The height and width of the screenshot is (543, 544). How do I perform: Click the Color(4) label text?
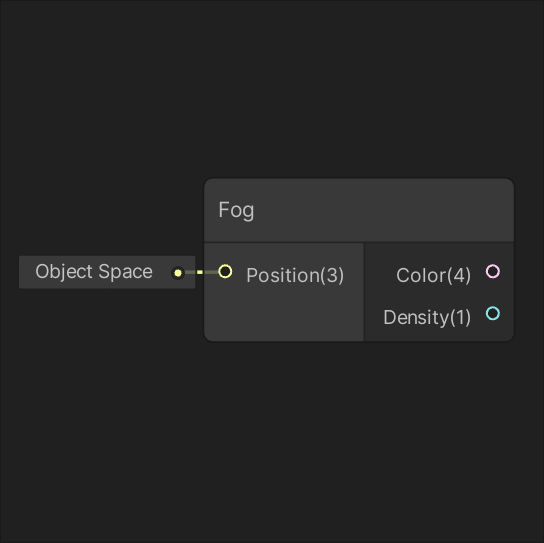pos(433,275)
